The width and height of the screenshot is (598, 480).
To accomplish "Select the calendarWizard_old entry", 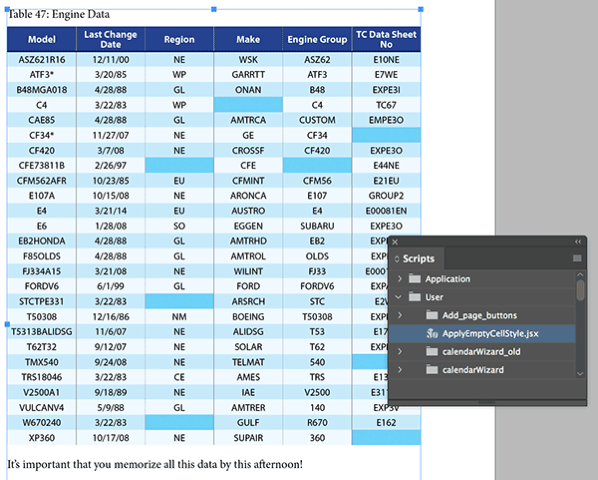I will pyautogui.click(x=482, y=352).
